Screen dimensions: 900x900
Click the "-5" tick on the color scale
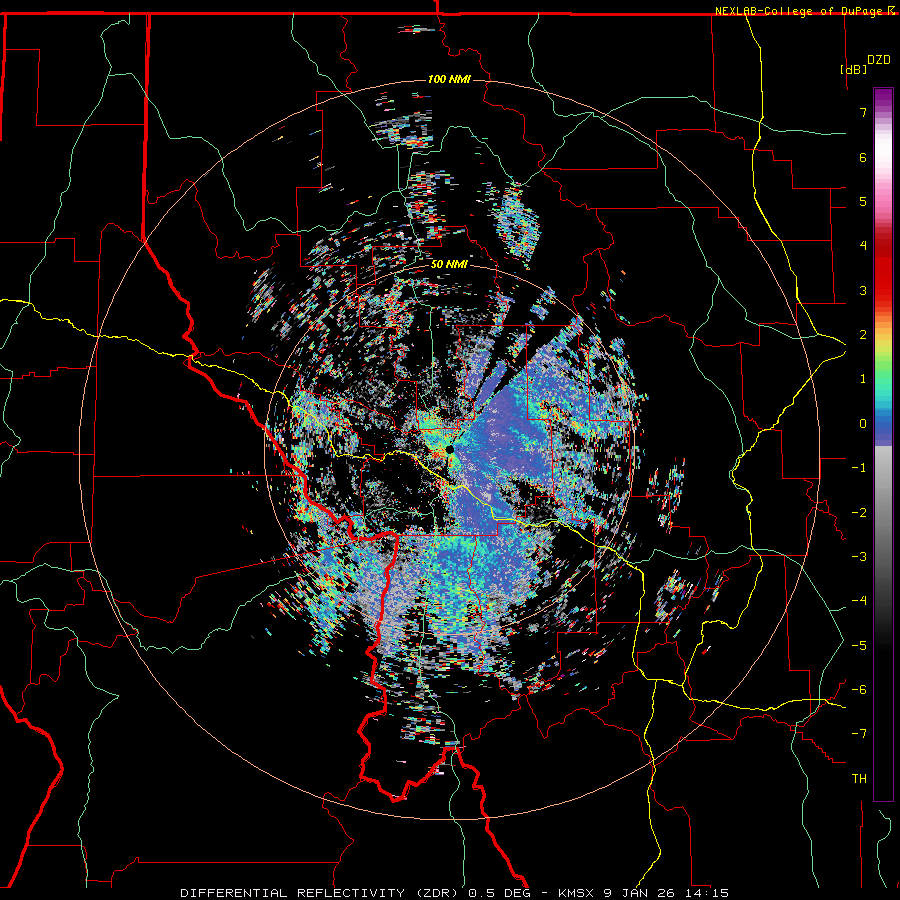[859, 645]
